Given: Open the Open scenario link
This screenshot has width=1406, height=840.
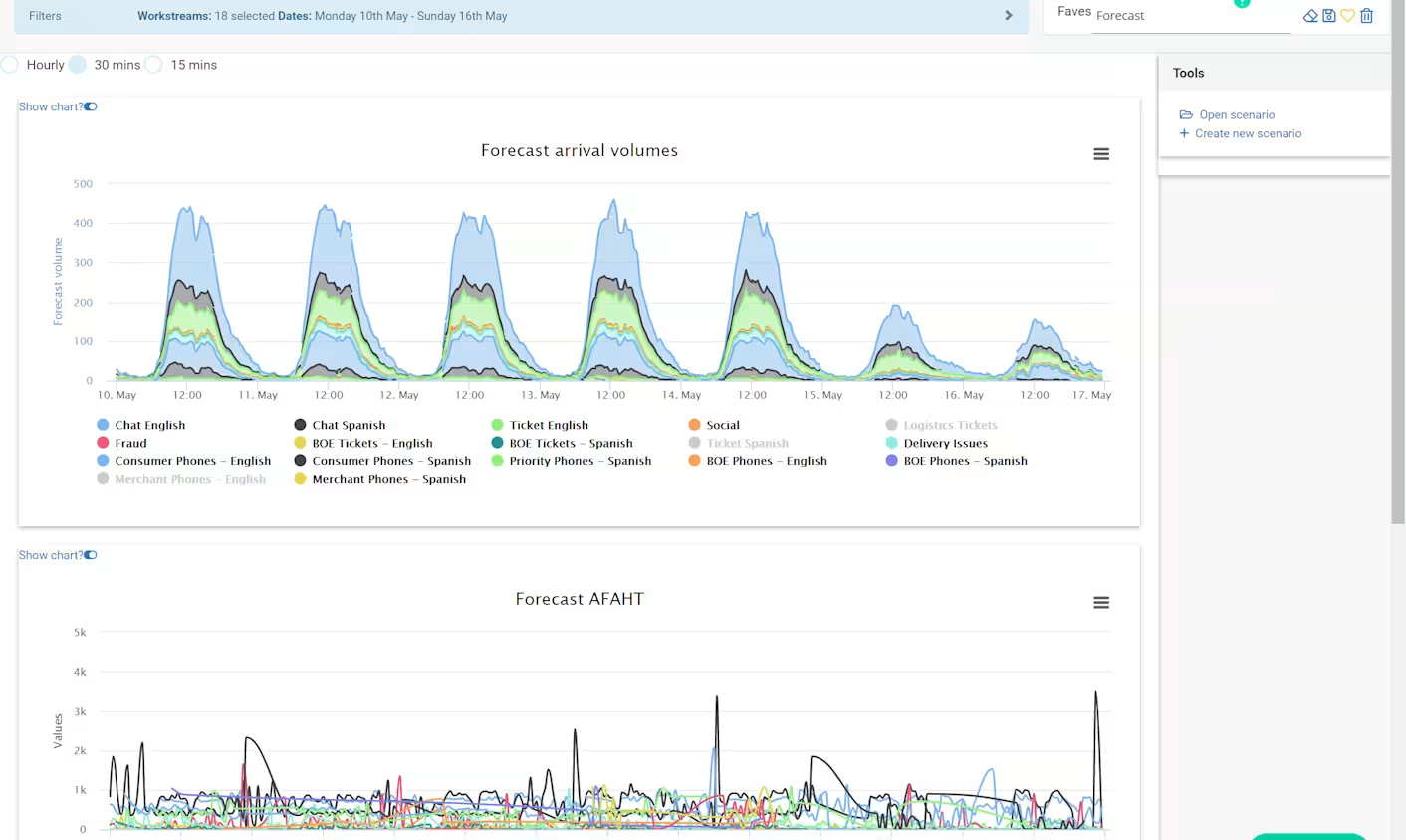Looking at the screenshot, I should pyautogui.click(x=1237, y=115).
